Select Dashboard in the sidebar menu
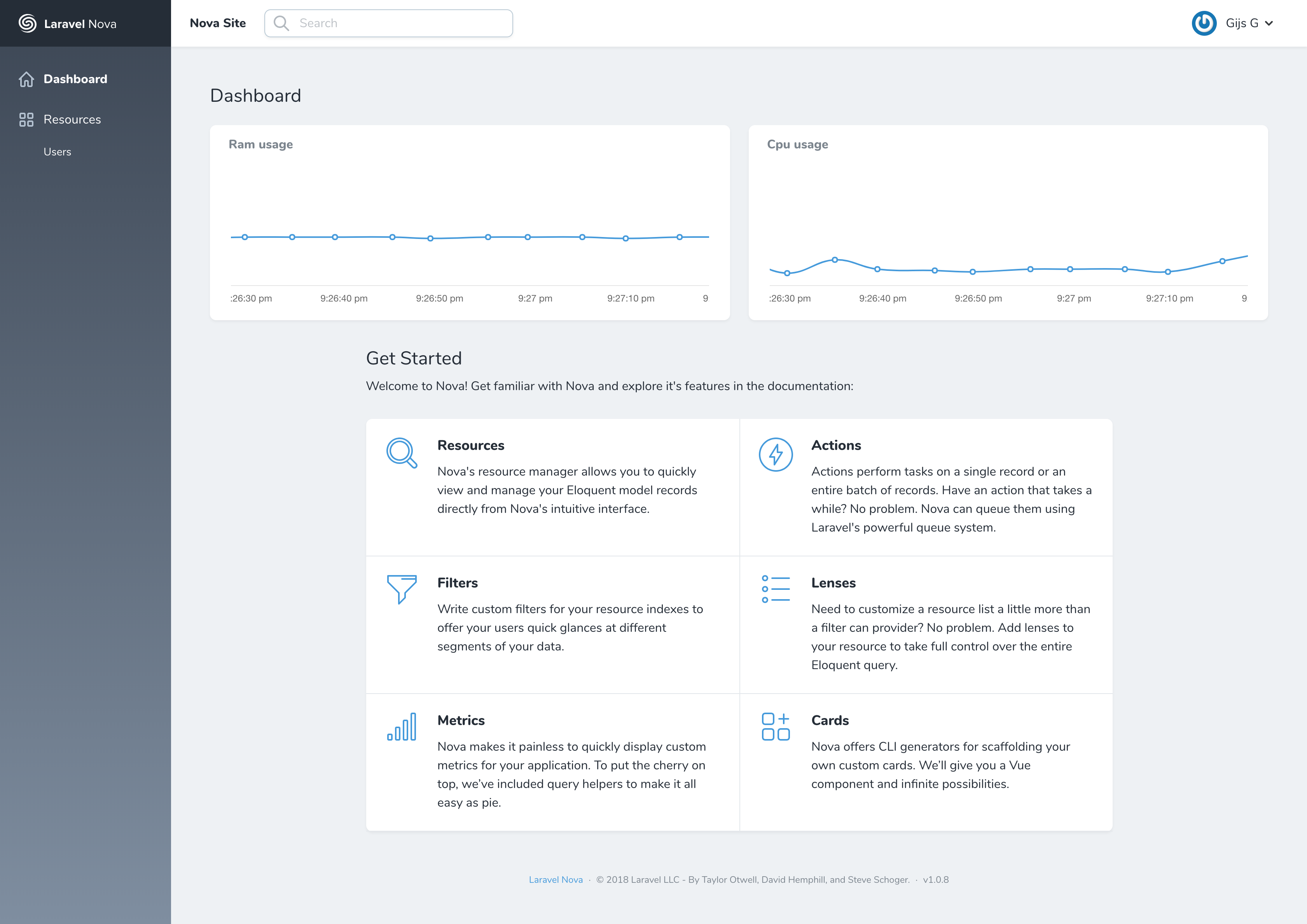This screenshot has width=1307, height=924. click(x=75, y=79)
